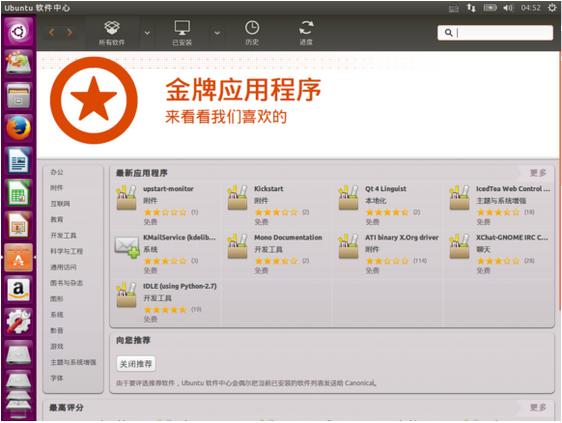
Task: Switch to the 已安装 (Installed) view
Action: pyautogui.click(x=182, y=33)
